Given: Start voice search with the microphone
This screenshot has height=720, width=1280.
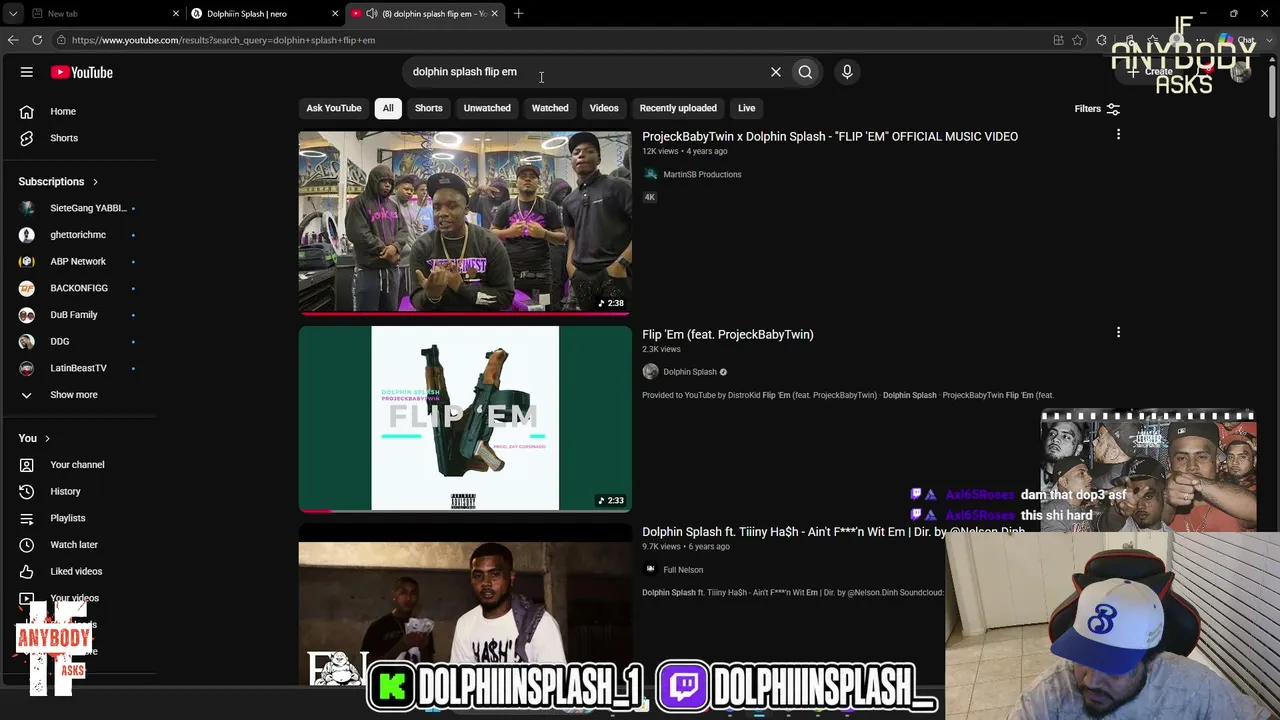Looking at the screenshot, I should tap(847, 72).
